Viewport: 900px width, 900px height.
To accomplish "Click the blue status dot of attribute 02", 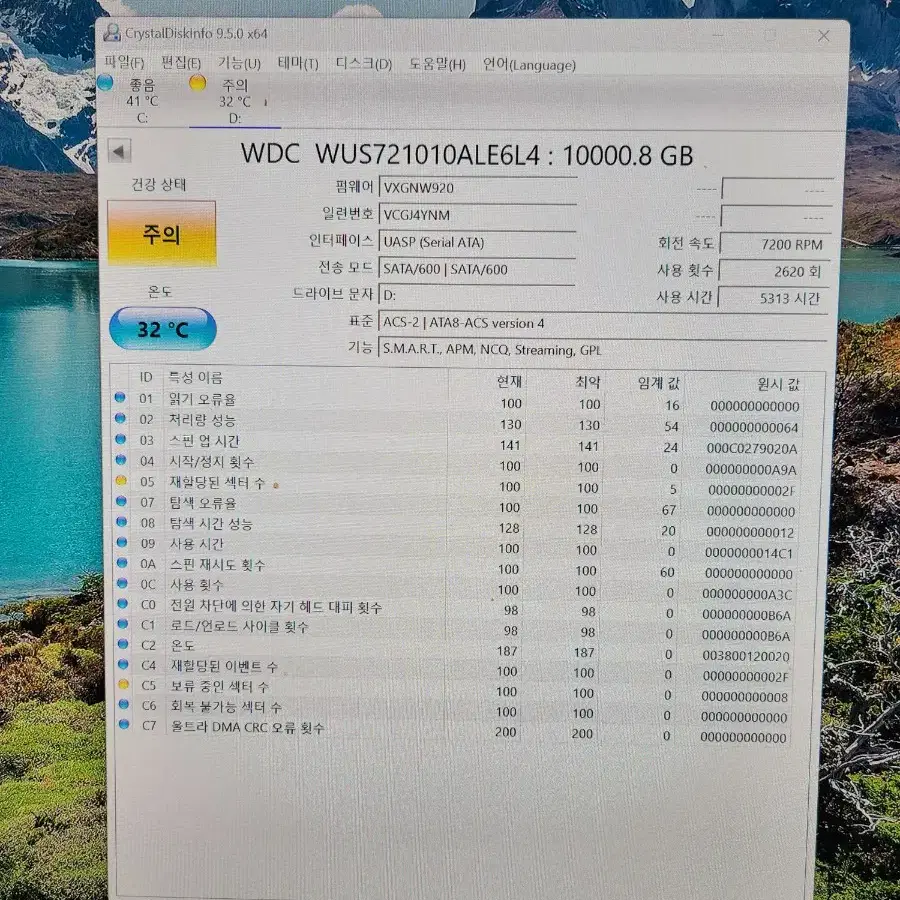I will [x=120, y=418].
